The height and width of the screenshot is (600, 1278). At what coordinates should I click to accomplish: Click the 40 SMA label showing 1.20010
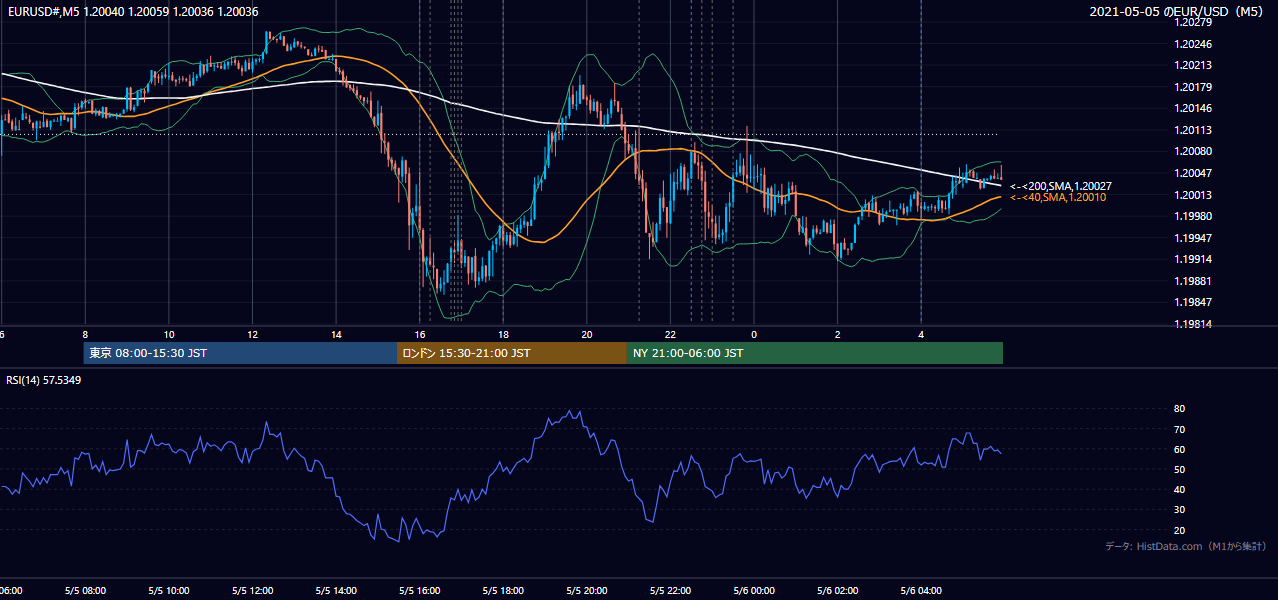pyautogui.click(x=1058, y=197)
